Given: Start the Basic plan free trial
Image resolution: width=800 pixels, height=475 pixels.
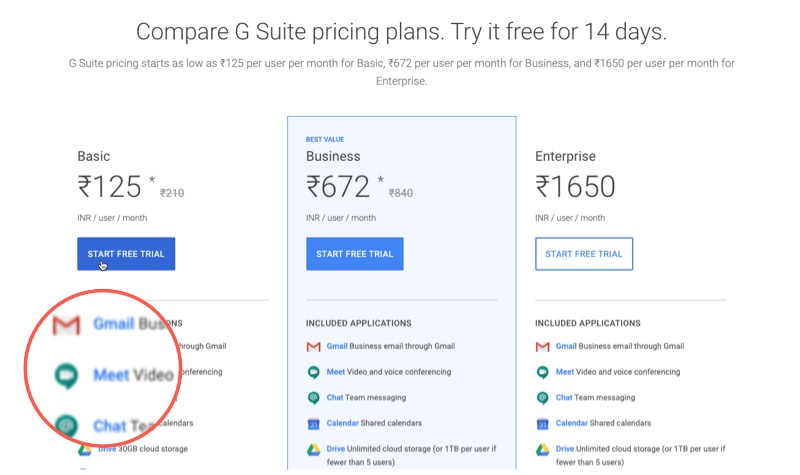Looking at the screenshot, I should (x=126, y=254).
